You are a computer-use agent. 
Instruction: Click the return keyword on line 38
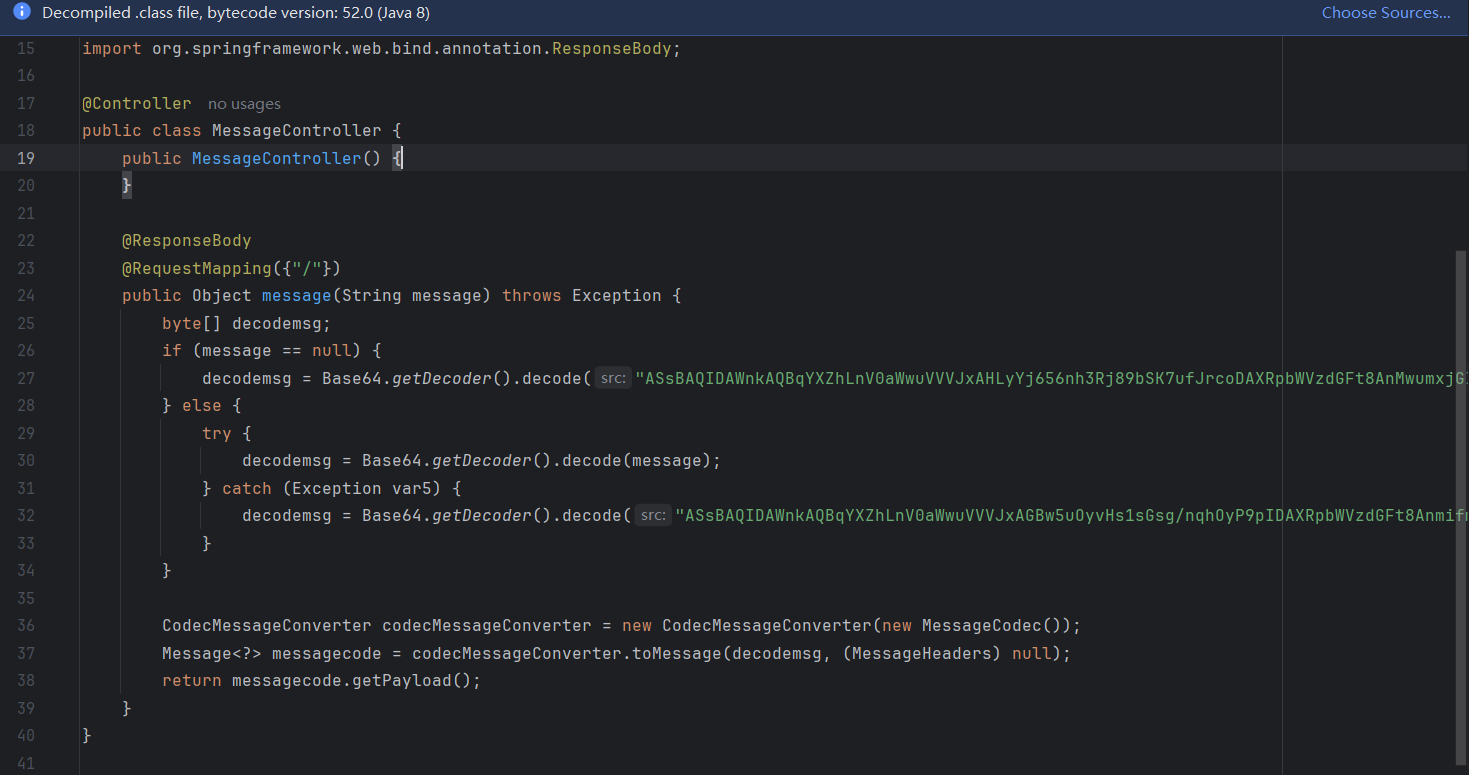(x=191, y=680)
